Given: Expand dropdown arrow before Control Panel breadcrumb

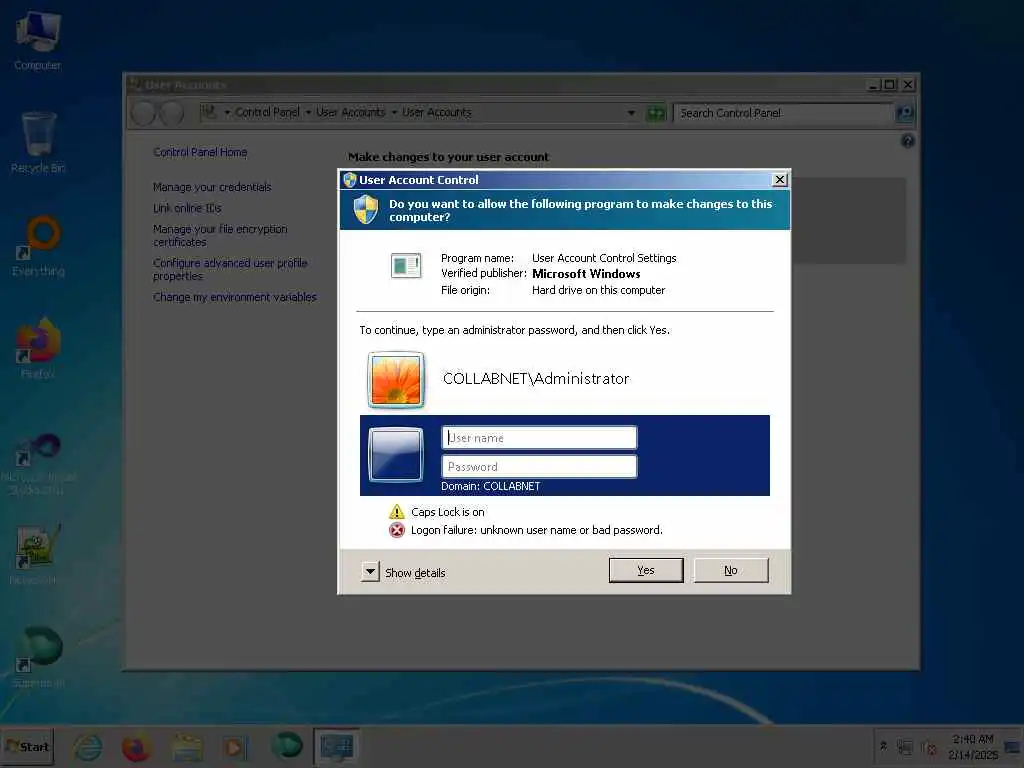Looking at the screenshot, I should 227,112.
